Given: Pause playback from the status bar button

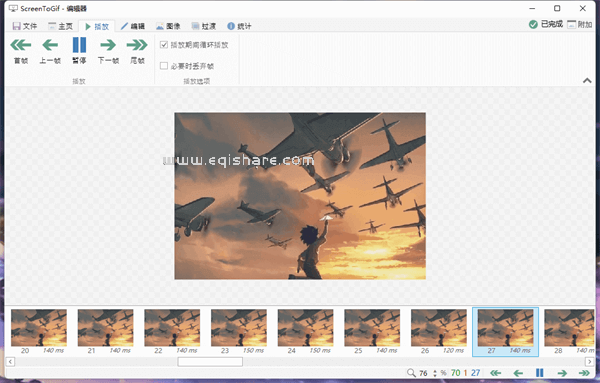Looking at the screenshot, I should point(540,373).
